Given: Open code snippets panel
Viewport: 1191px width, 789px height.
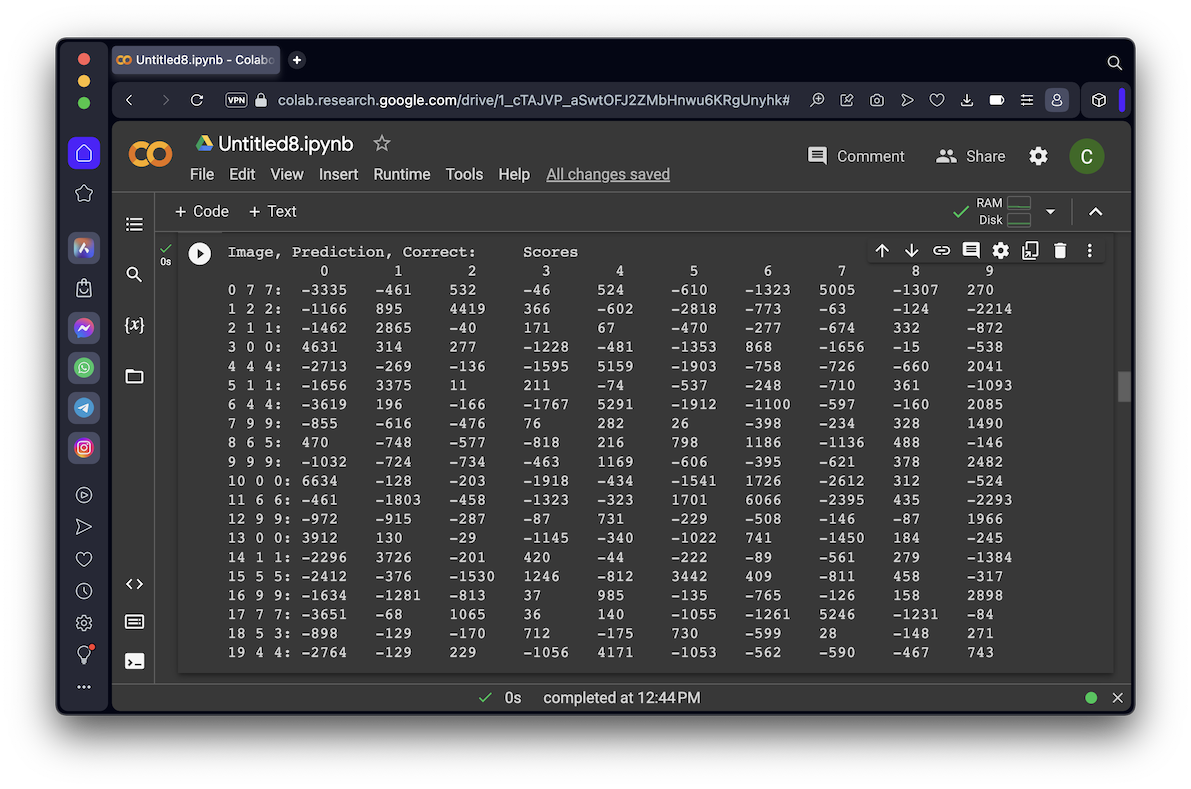Looking at the screenshot, I should [134, 584].
